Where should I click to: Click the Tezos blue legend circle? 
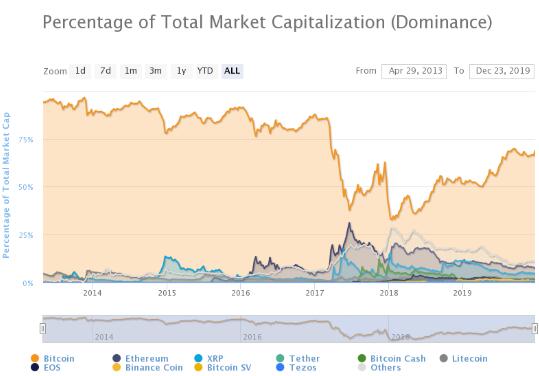pyautogui.click(x=280, y=367)
